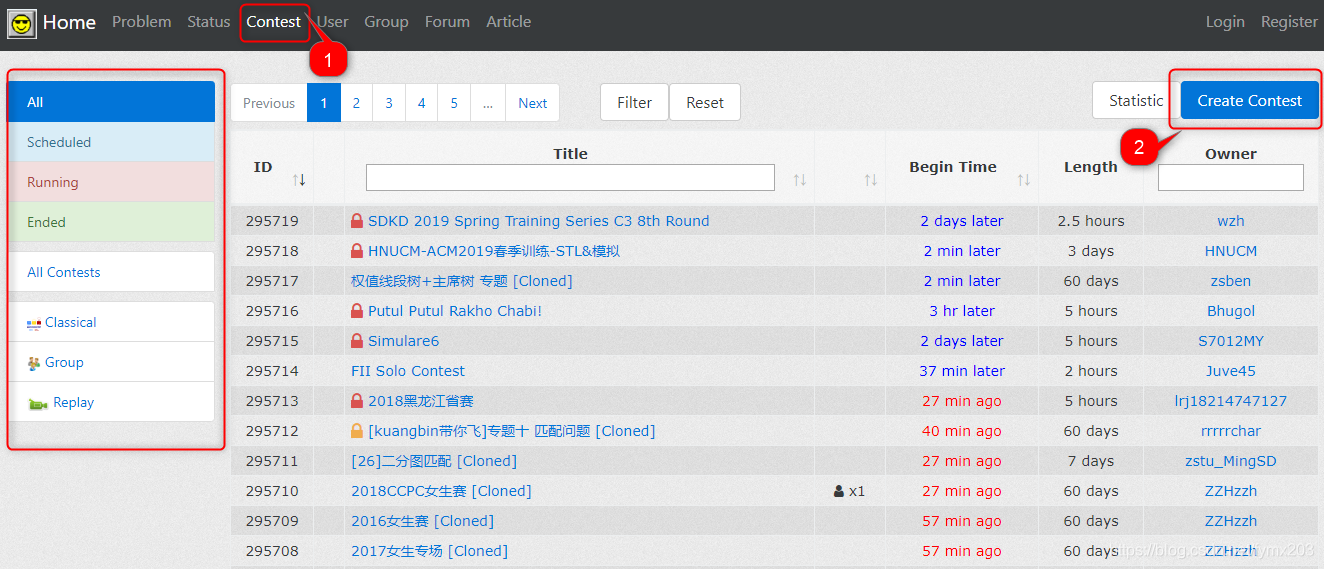This screenshot has height=569, width=1324.
Task: Select the All Contests option
Action: 111,272
